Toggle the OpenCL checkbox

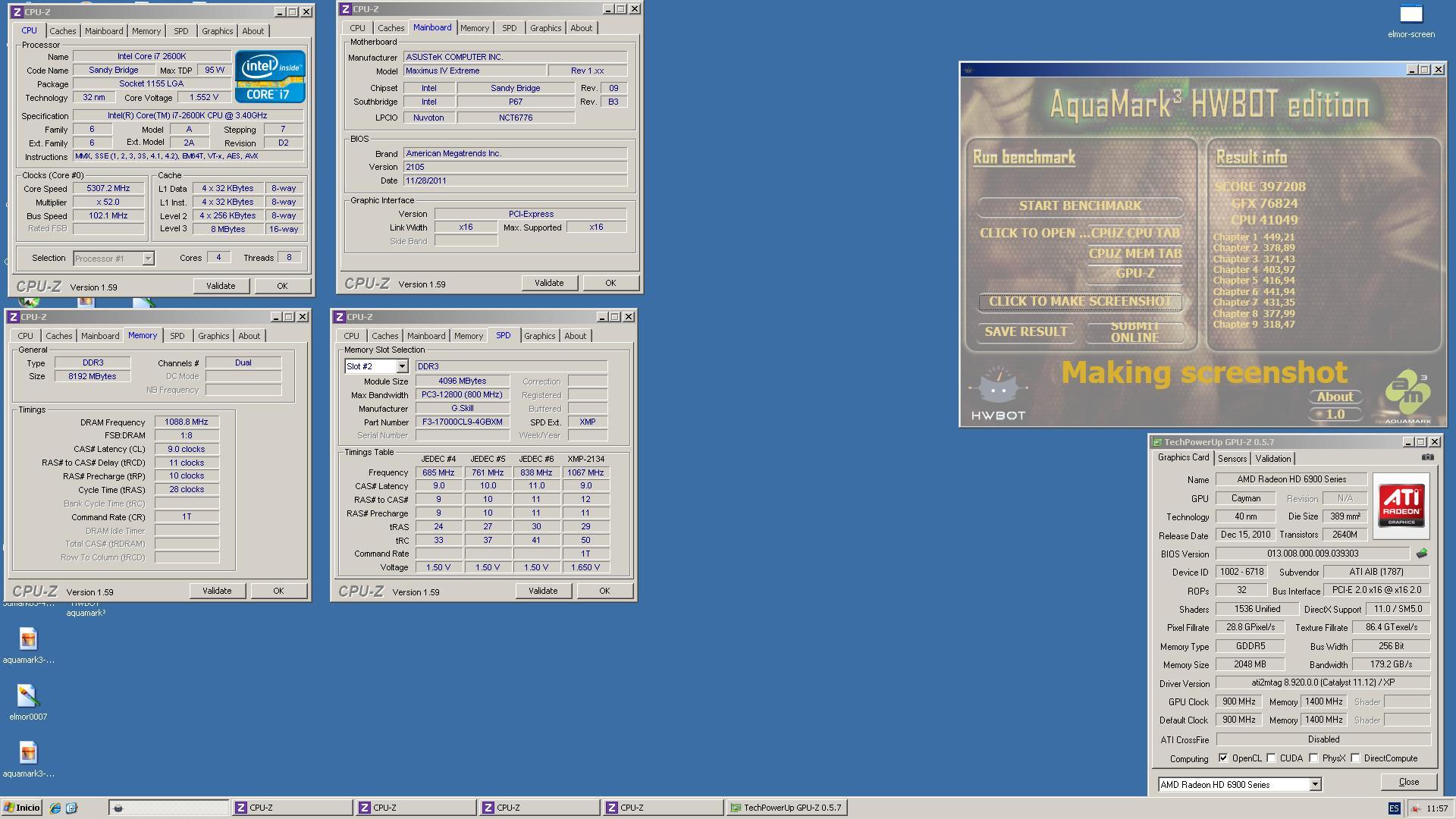tap(1222, 758)
